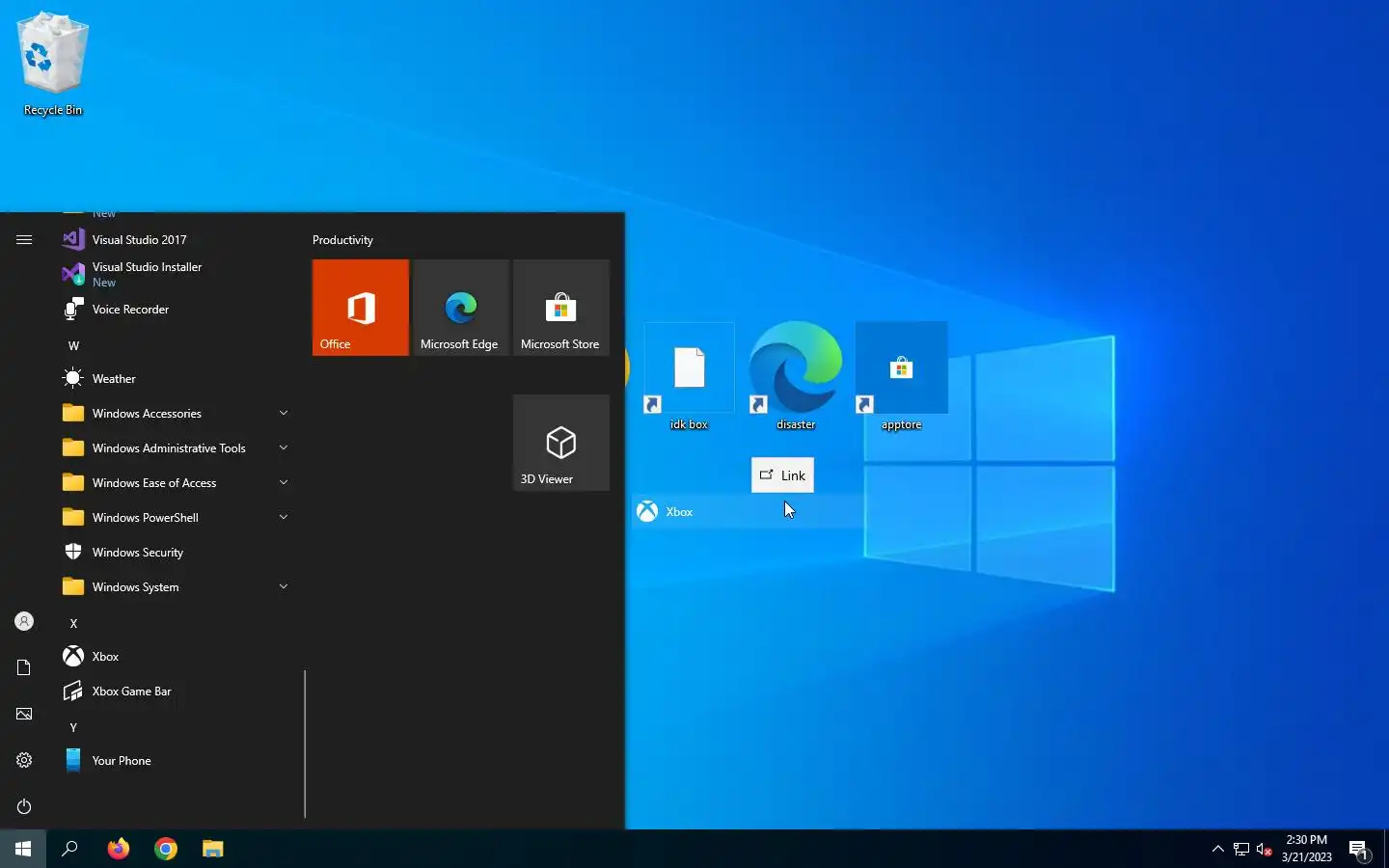The image size is (1389, 868).
Task: Open Visual Studio 2017 from app list
Action: click(177, 239)
